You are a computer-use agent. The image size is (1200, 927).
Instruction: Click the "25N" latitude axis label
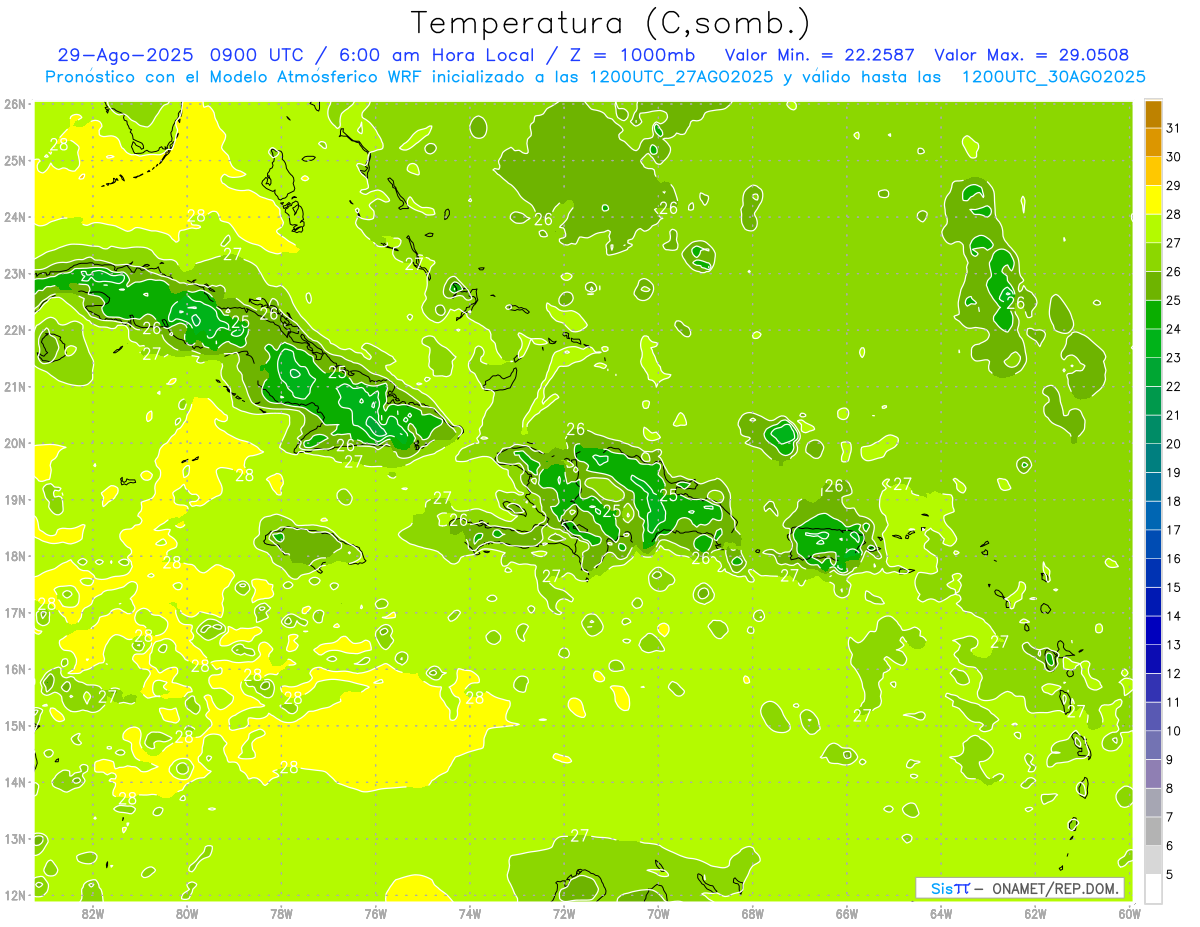tap(14, 161)
